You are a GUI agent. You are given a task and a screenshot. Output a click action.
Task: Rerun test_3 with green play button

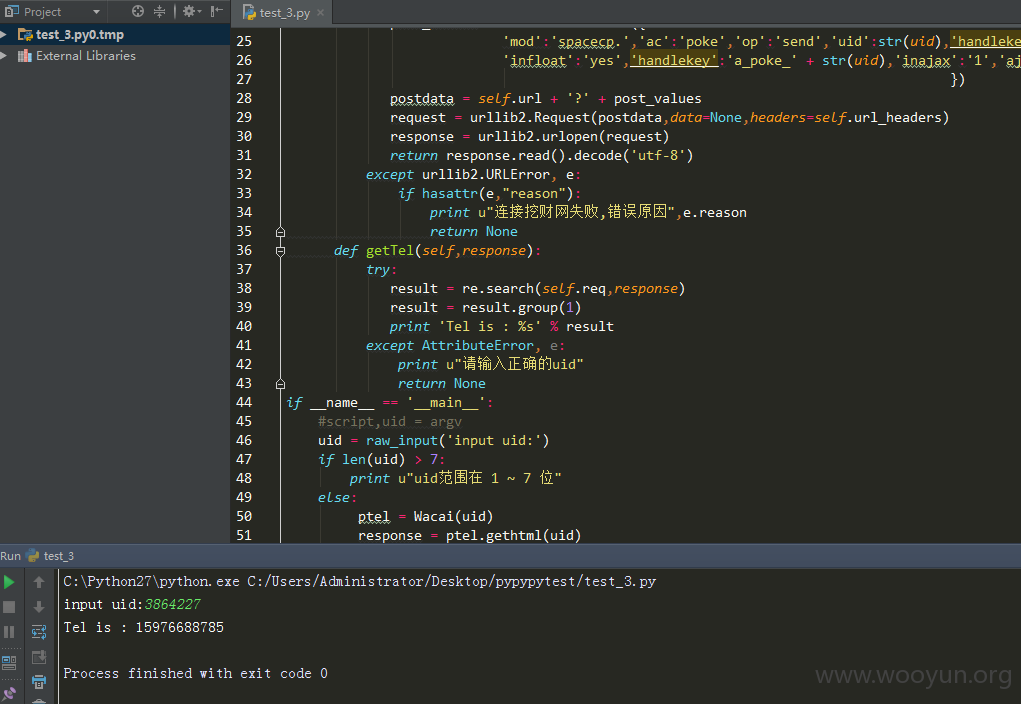pos(9,582)
